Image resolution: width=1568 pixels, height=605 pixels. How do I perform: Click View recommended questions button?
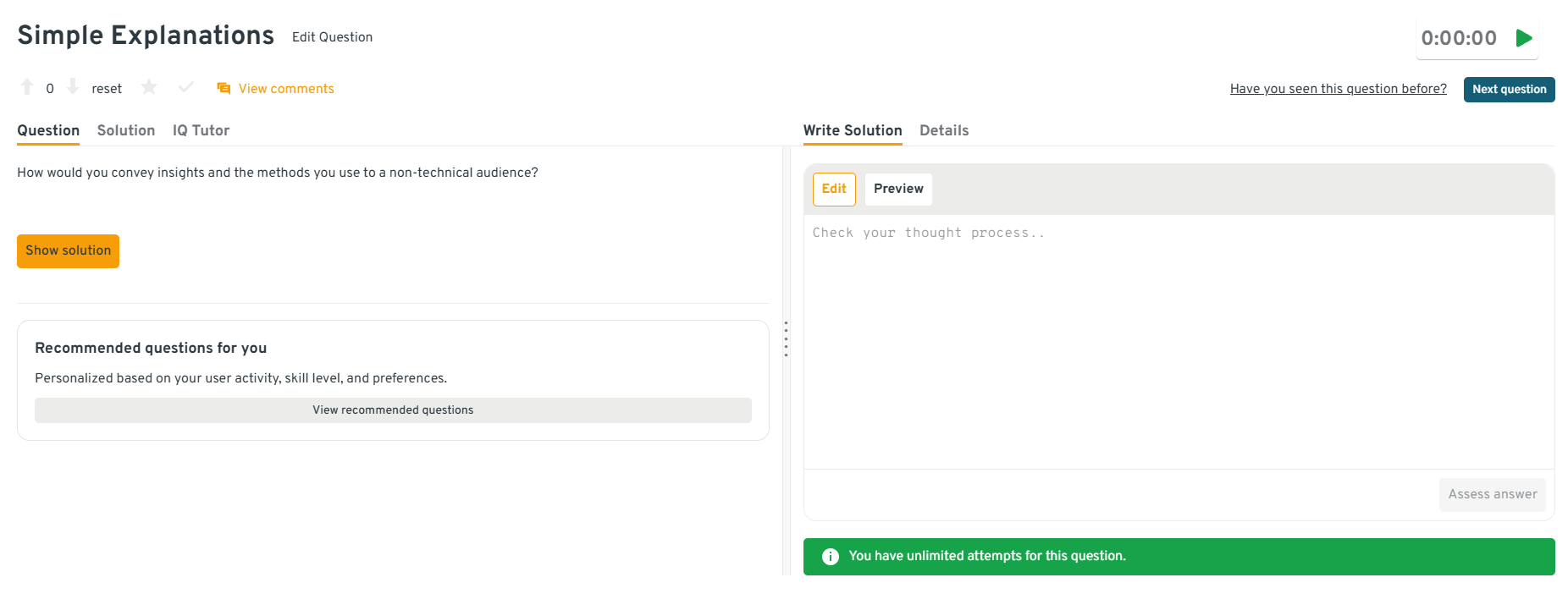coord(393,410)
